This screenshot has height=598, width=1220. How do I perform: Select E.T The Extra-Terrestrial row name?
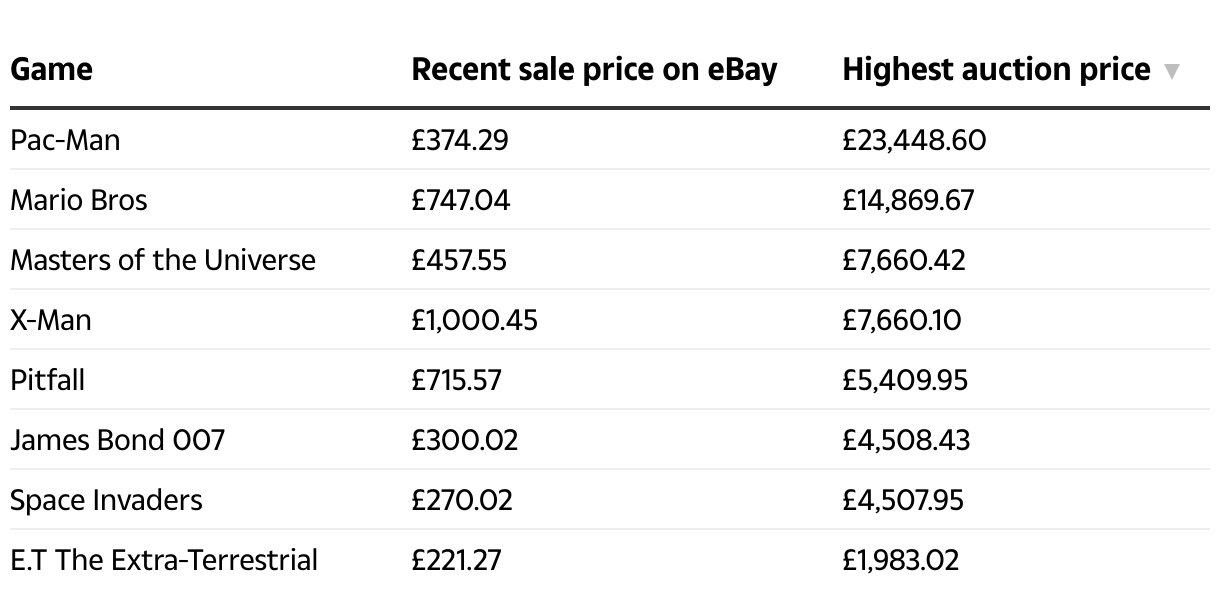point(164,560)
